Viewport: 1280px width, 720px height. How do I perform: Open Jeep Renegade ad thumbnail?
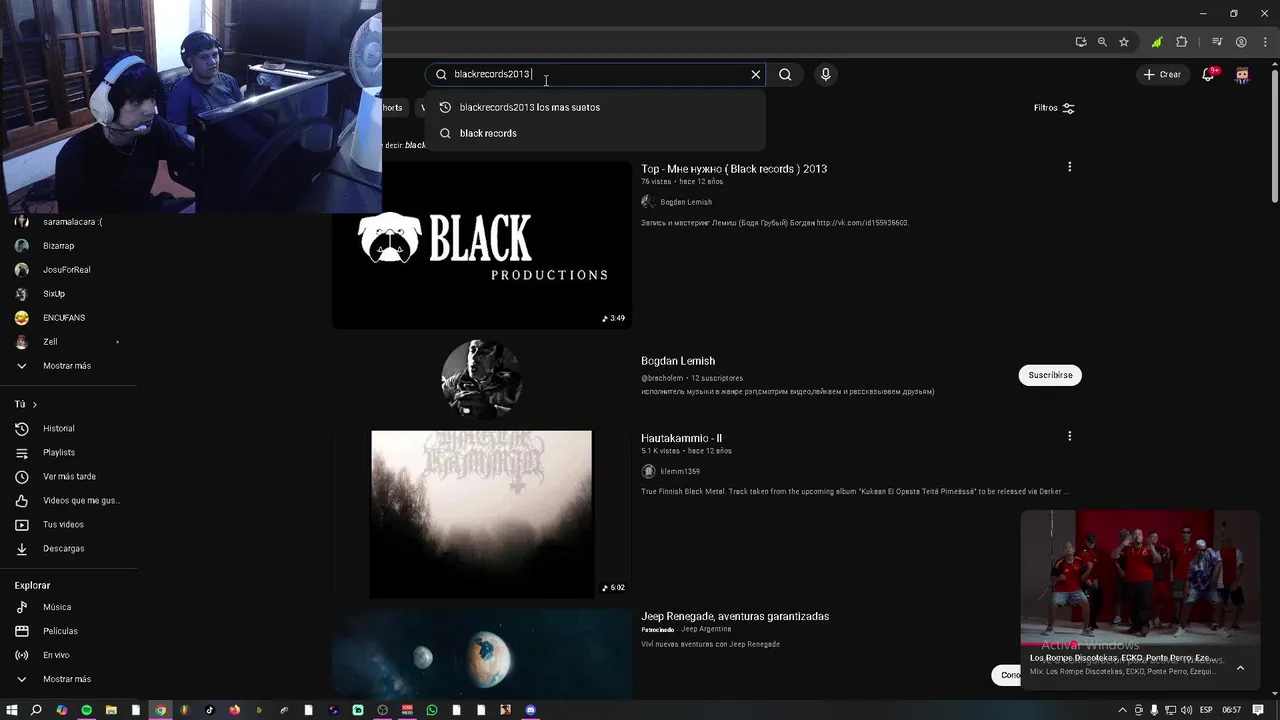(482, 654)
